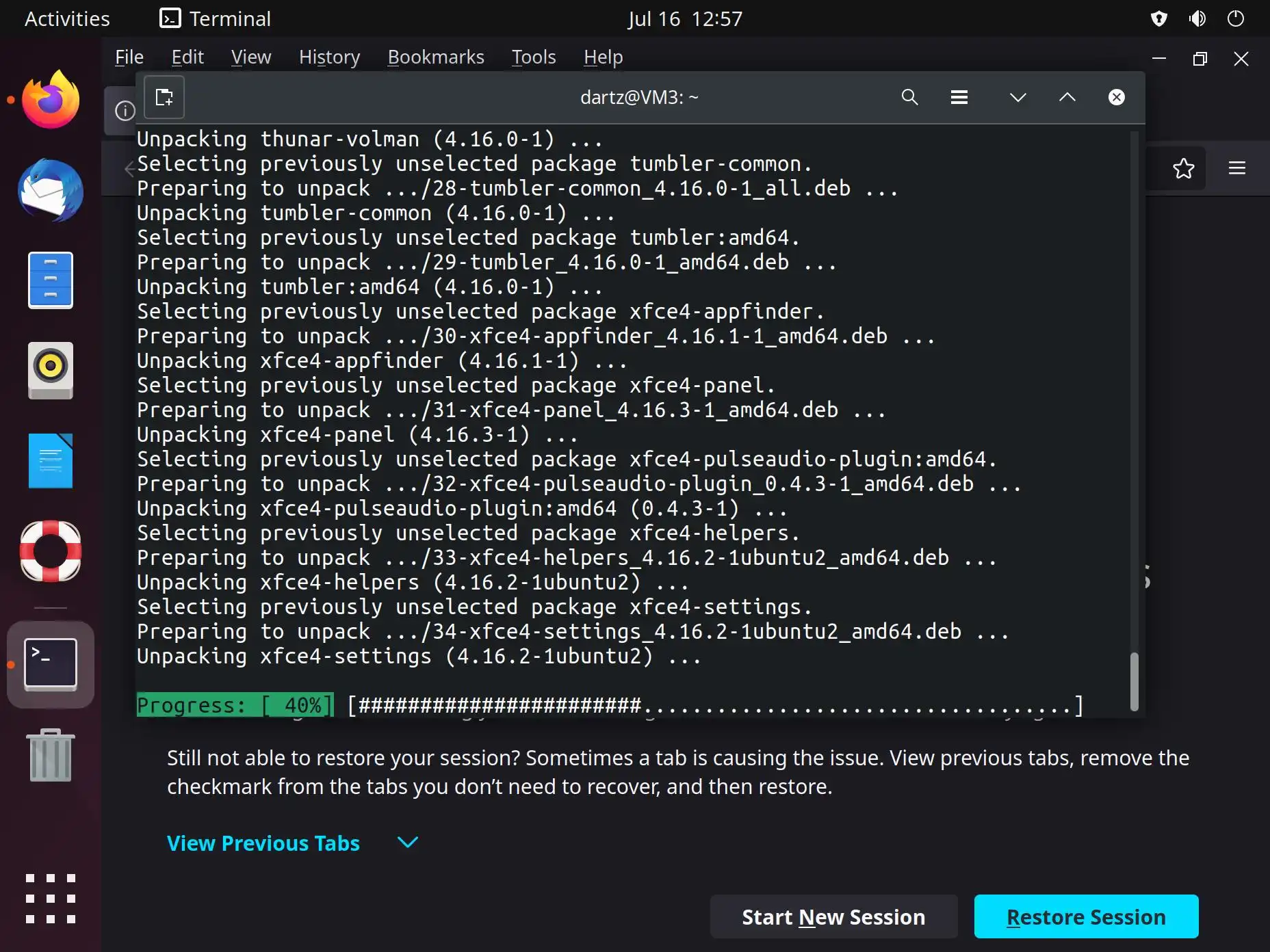
Task: Open the power menu in top bar
Action: 1236,18
